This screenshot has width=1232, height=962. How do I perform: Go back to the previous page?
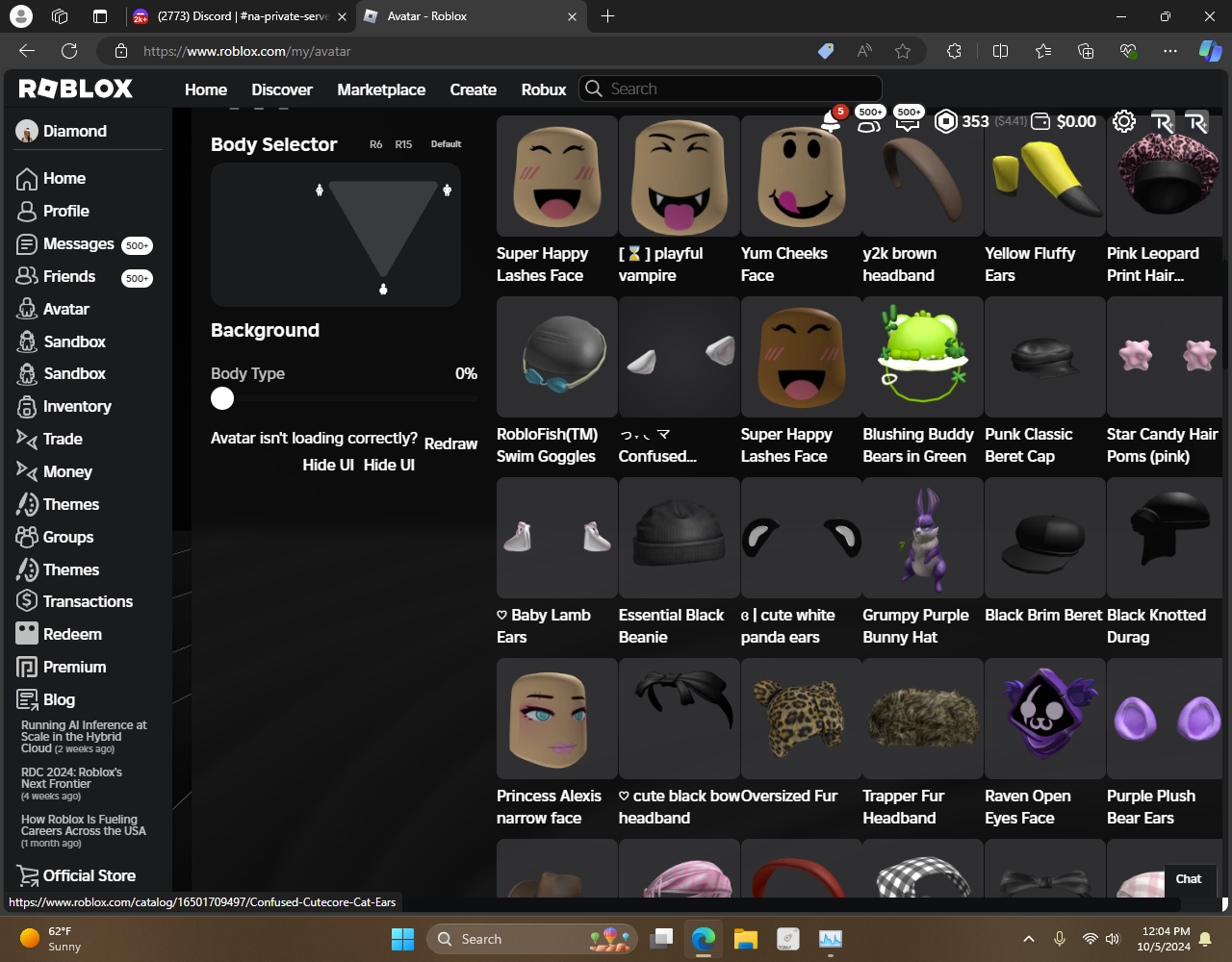(27, 51)
